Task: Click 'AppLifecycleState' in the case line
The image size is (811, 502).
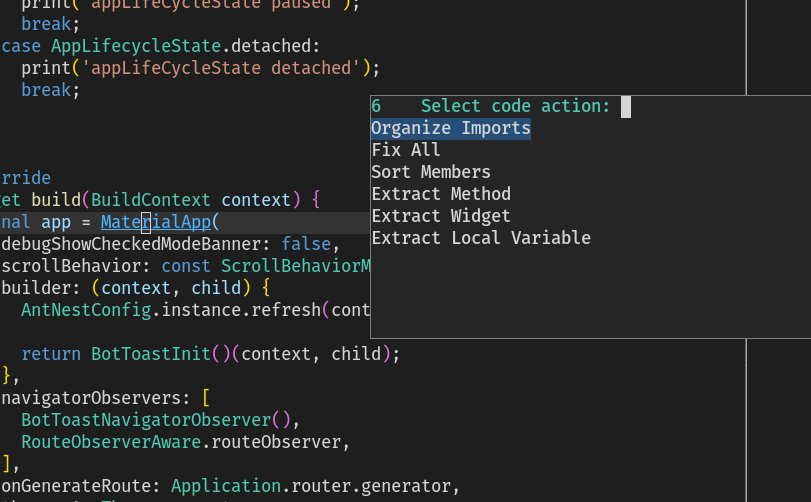Action: (x=136, y=47)
